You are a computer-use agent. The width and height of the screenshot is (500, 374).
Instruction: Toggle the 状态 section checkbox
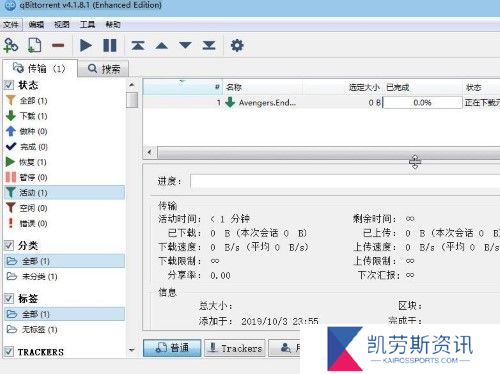click(9, 85)
